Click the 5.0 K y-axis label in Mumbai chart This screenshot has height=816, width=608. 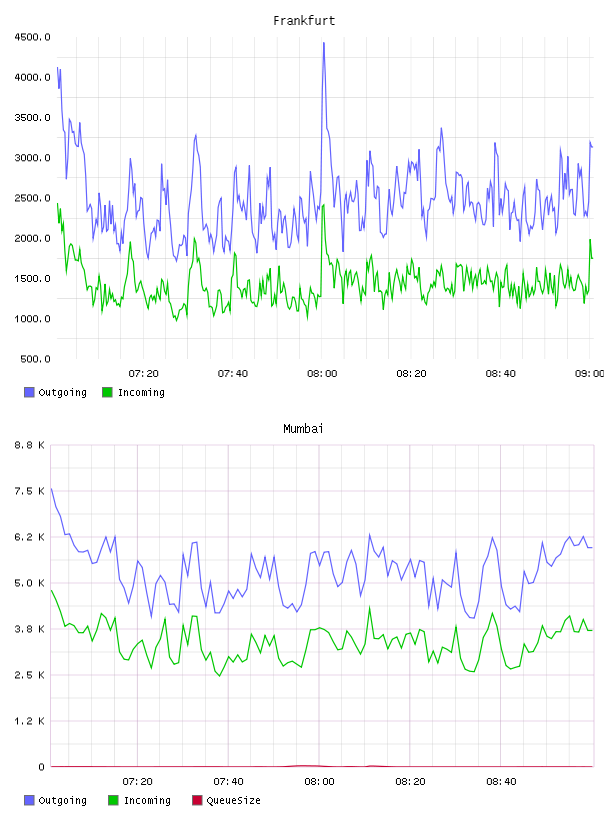(30, 583)
